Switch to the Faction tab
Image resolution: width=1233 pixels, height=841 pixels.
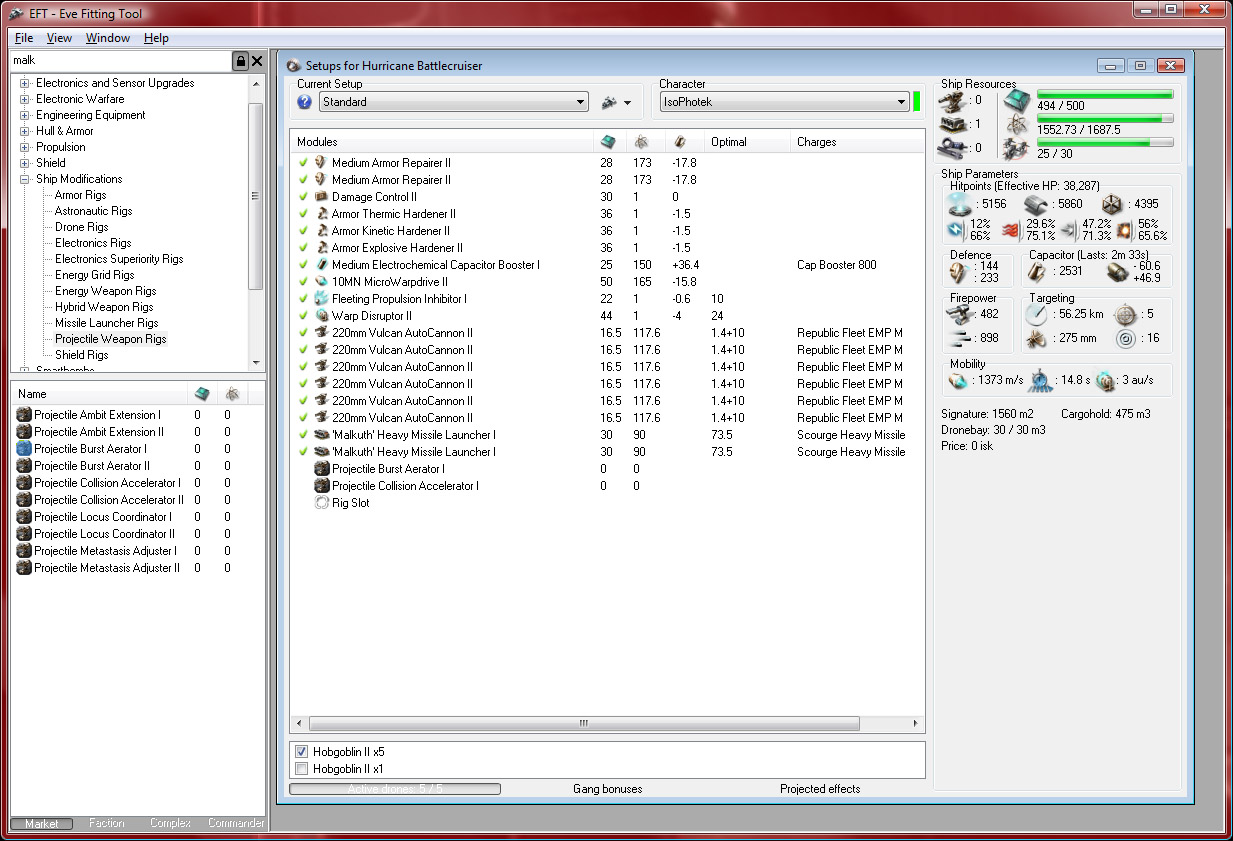pos(106,823)
